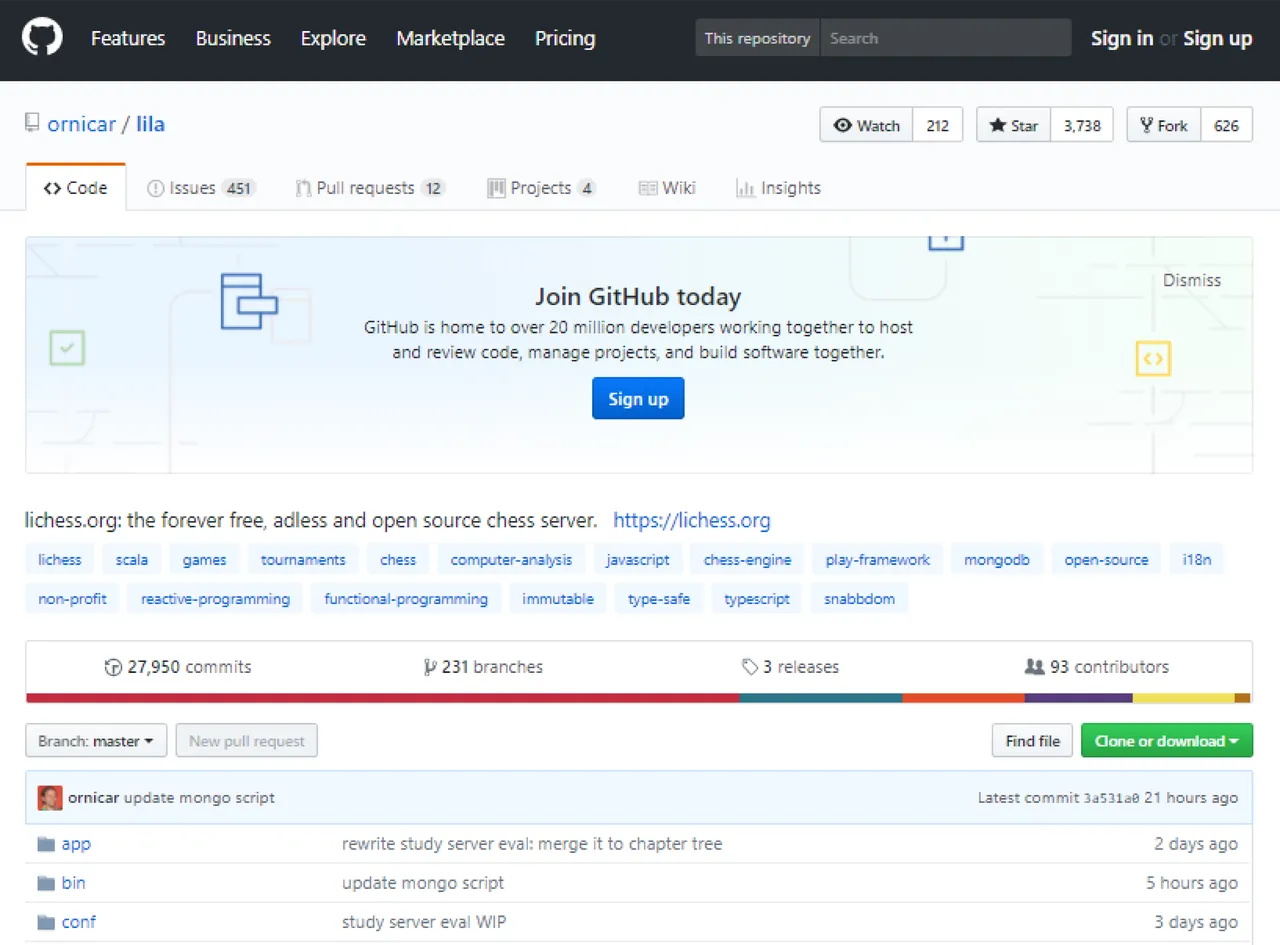Screen dimensions: 1280x945
Task: View the 3 releases
Action: click(790, 667)
